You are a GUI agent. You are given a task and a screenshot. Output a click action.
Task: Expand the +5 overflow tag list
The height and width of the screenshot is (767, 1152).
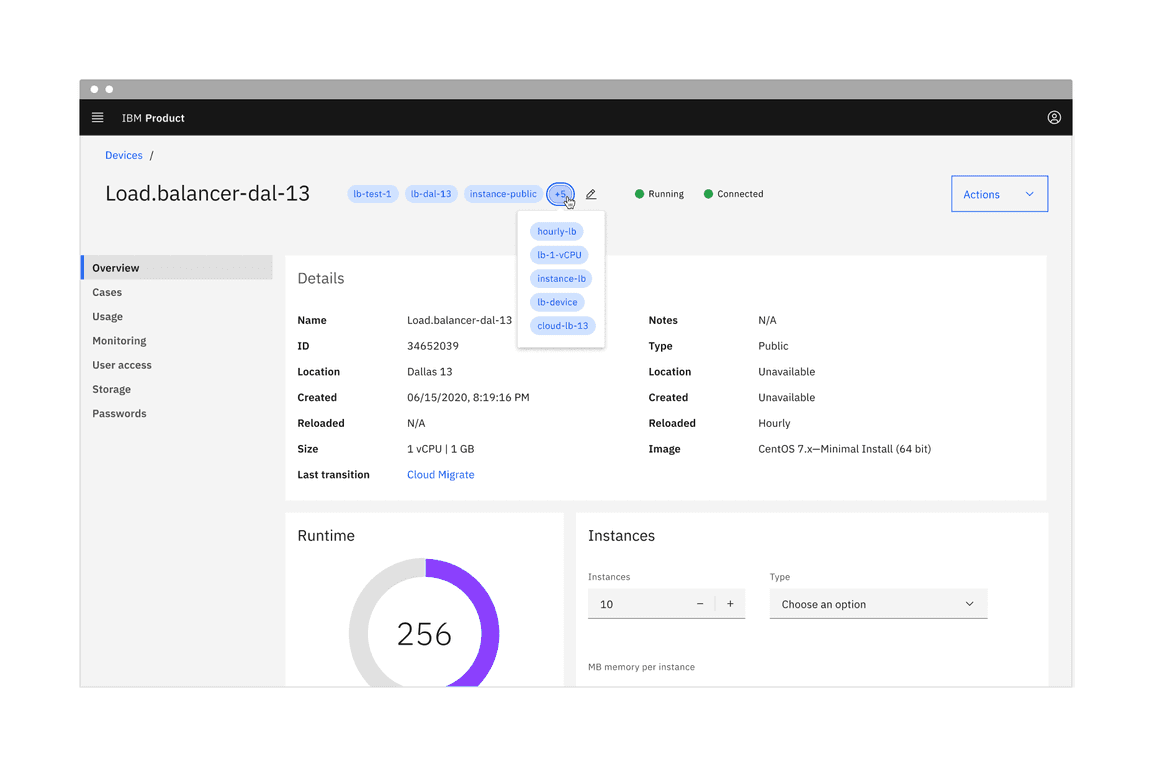tap(560, 193)
